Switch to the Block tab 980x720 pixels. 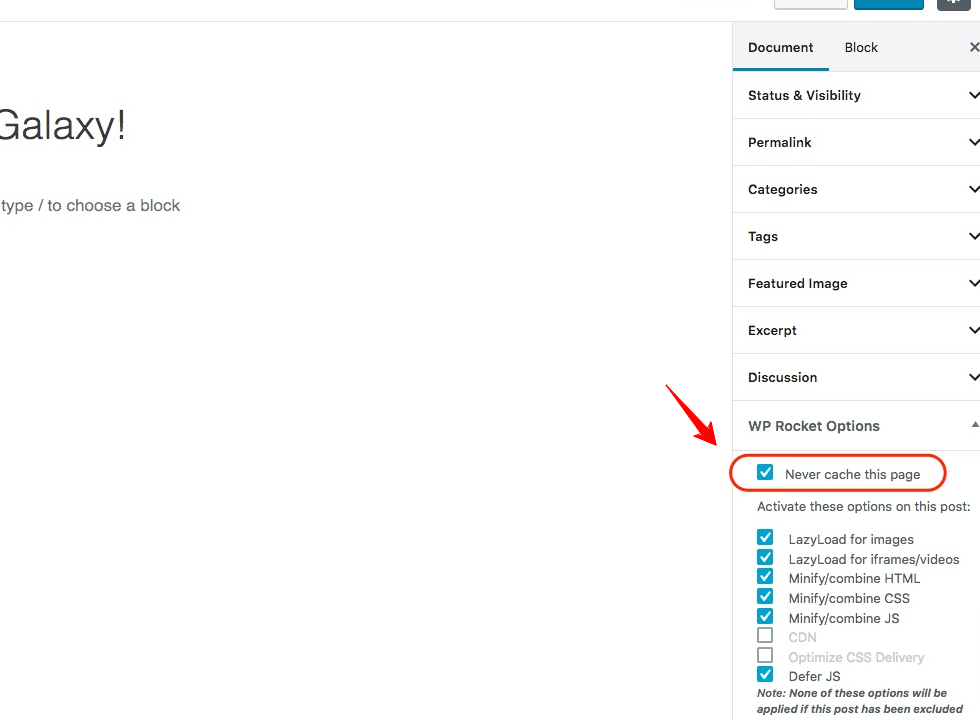861,48
